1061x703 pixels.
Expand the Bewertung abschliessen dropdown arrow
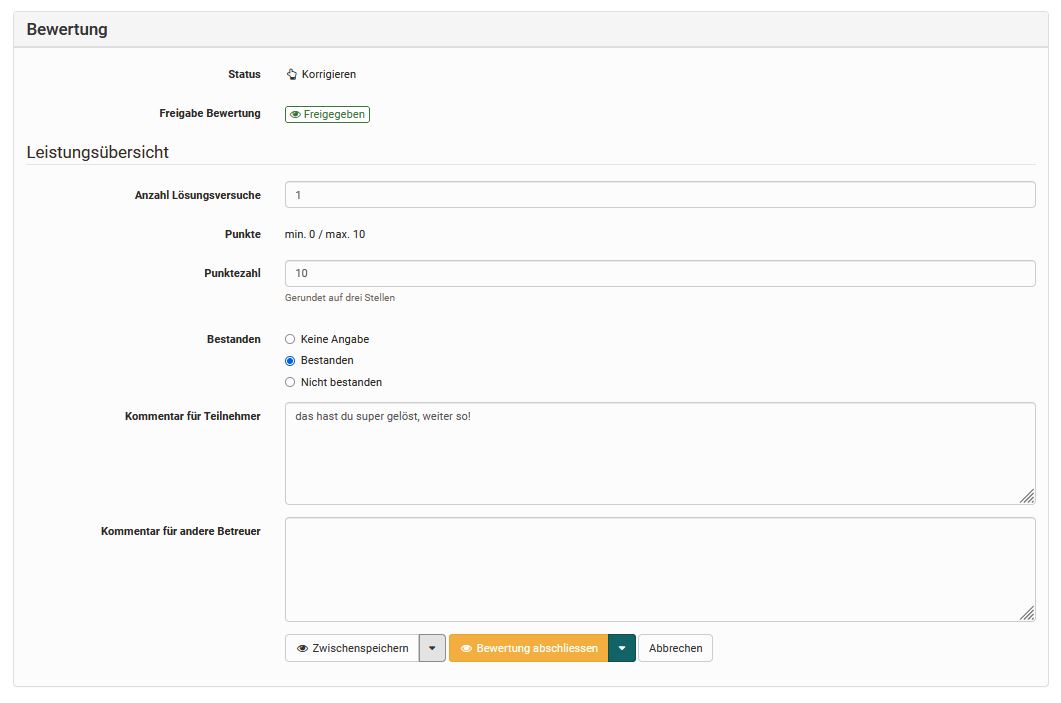tap(622, 648)
